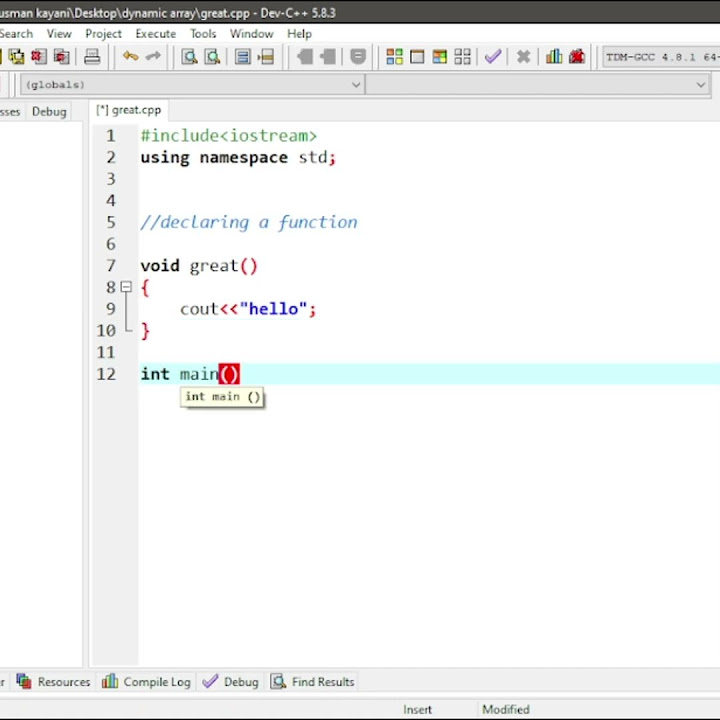
Task: Click the grayed-out Unindent icon
Action: click(328, 57)
